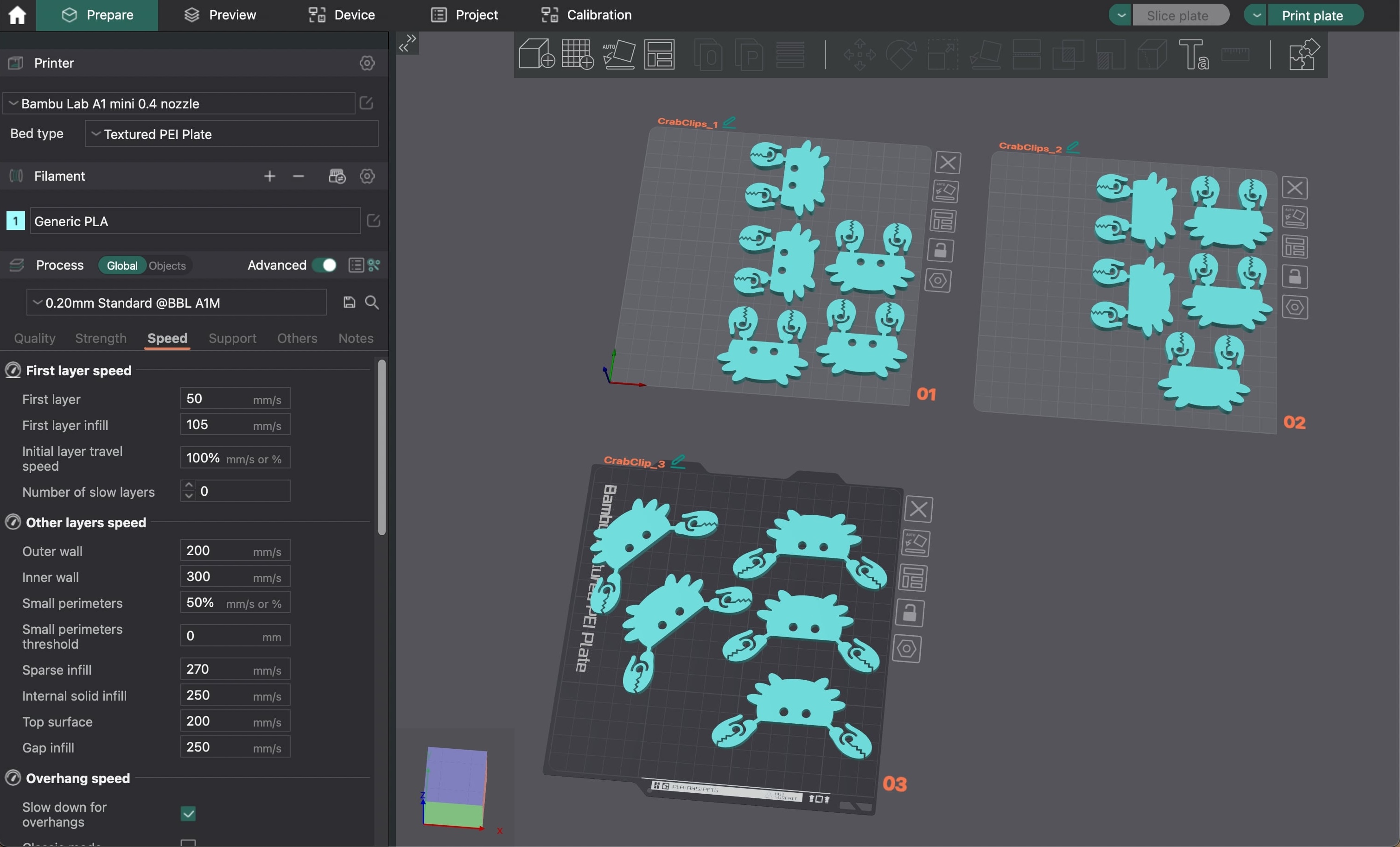Remove a filament with the minus icon
This screenshot has width=1400, height=847.
[x=299, y=176]
